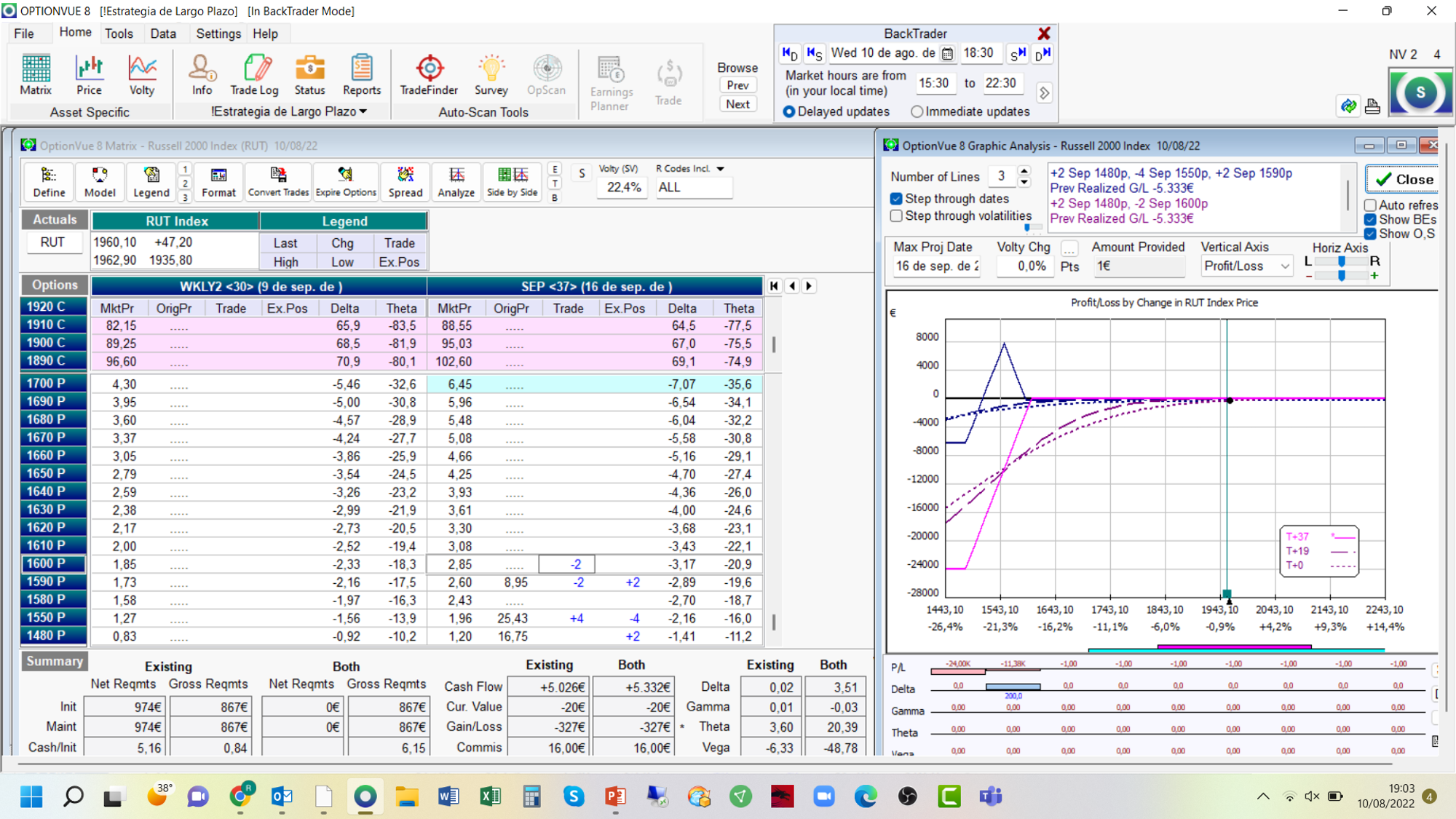The width and height of the screenshot is (1456, 819).
Task: Open the R Codes Incl. dropdown
Action: [x=720, y=169]
